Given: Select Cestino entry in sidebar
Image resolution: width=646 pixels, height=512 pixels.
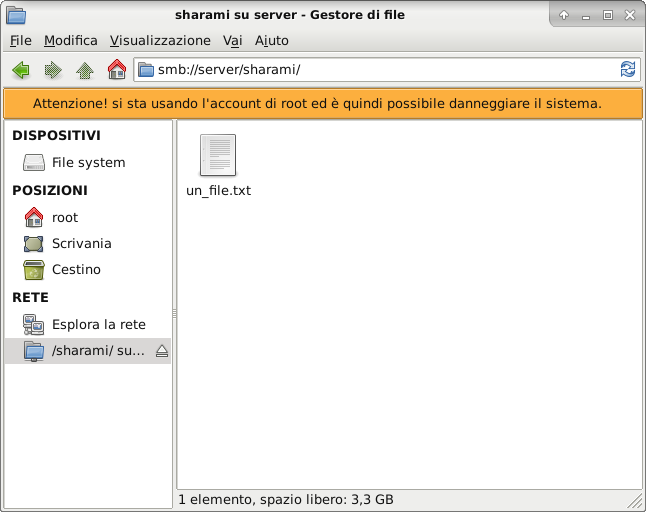Looking at the screenshot, I should [x=76, y=269].
